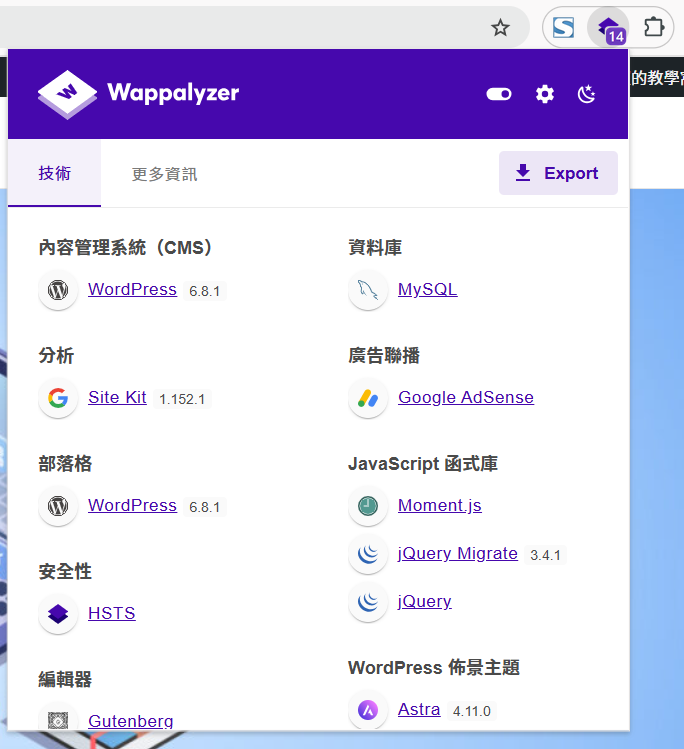This screenshot has height=749, width=684.
Task: Click the Moment.js clock icon
Action: (368, 506)
